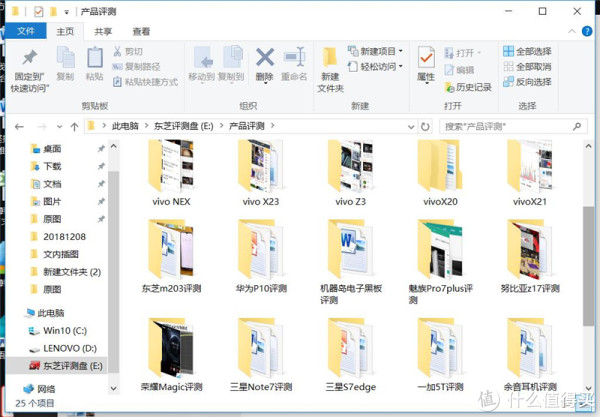Open 文档 in the navigation pane
The width and height of the screenshot is (600, 417).
tap(52, 184)
